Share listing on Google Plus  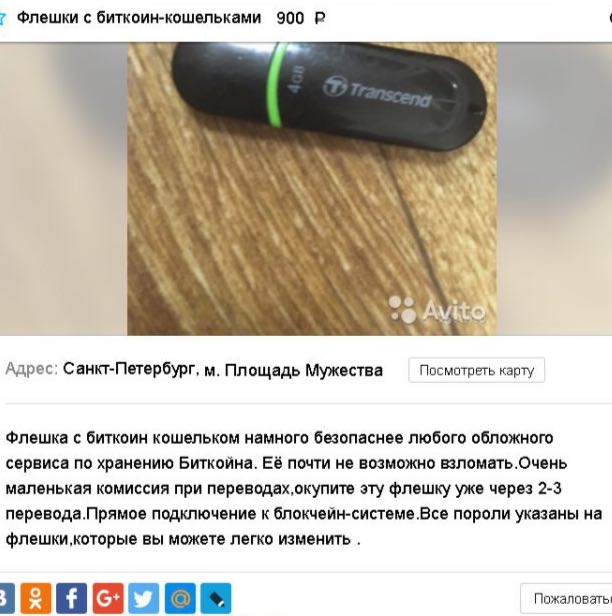108,598
